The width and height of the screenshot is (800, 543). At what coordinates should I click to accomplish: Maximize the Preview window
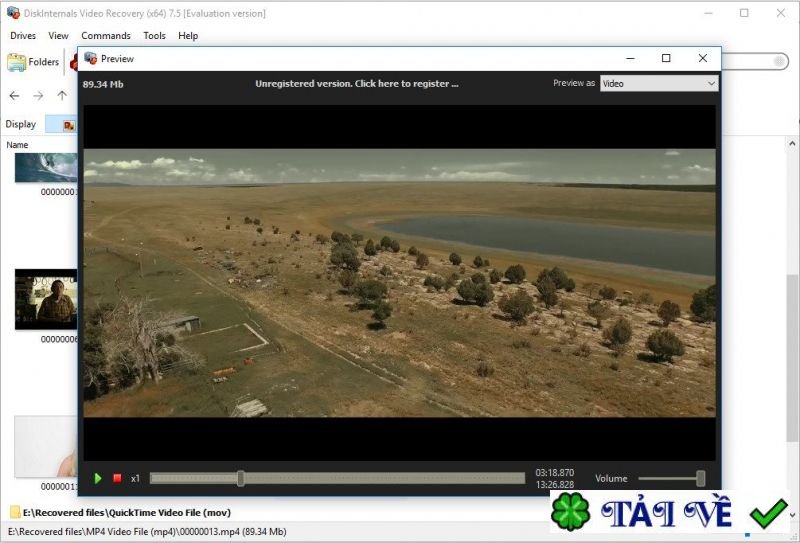tap(666, 58)
